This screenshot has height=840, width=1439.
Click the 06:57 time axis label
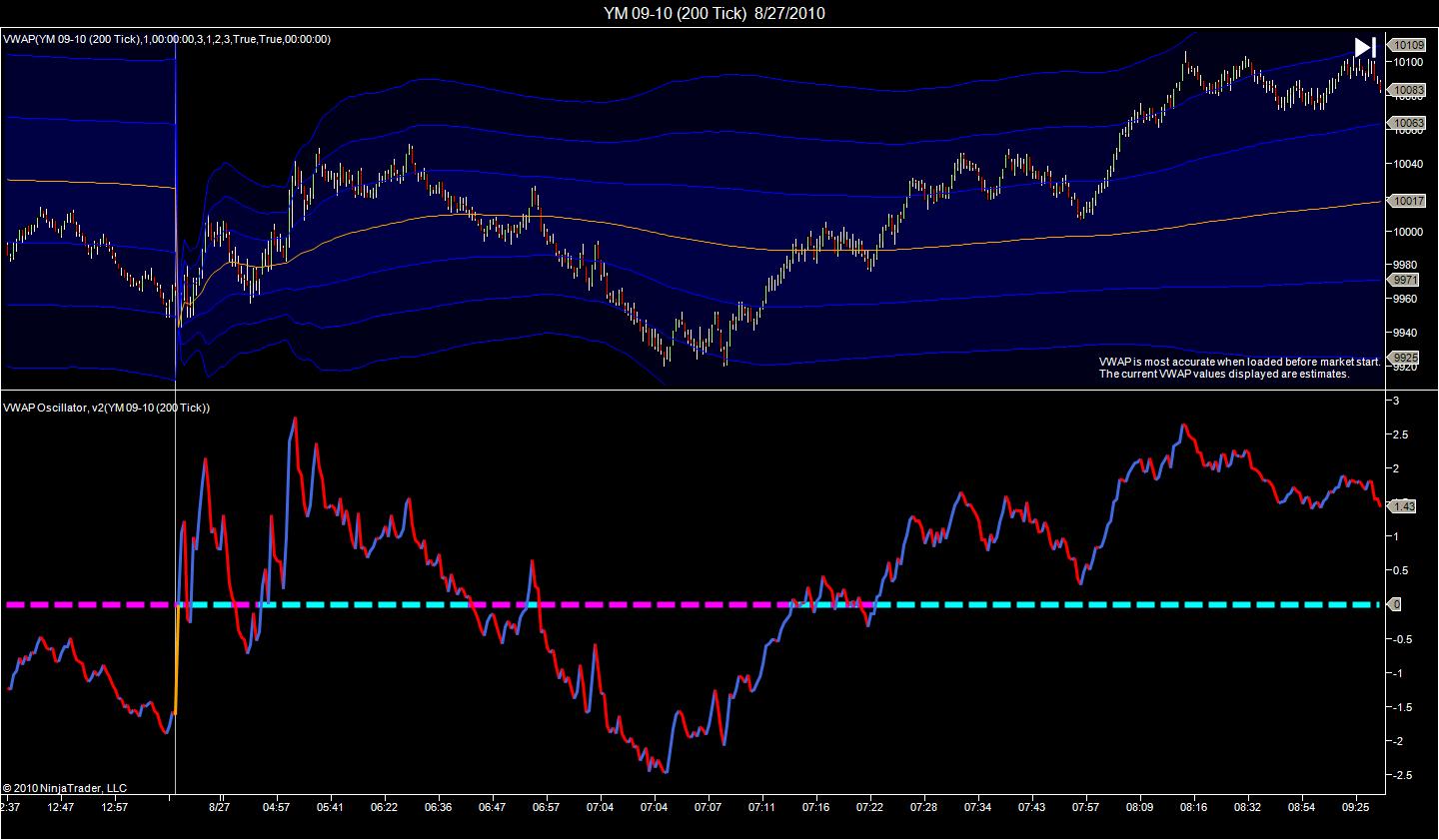tap(546, 806)
